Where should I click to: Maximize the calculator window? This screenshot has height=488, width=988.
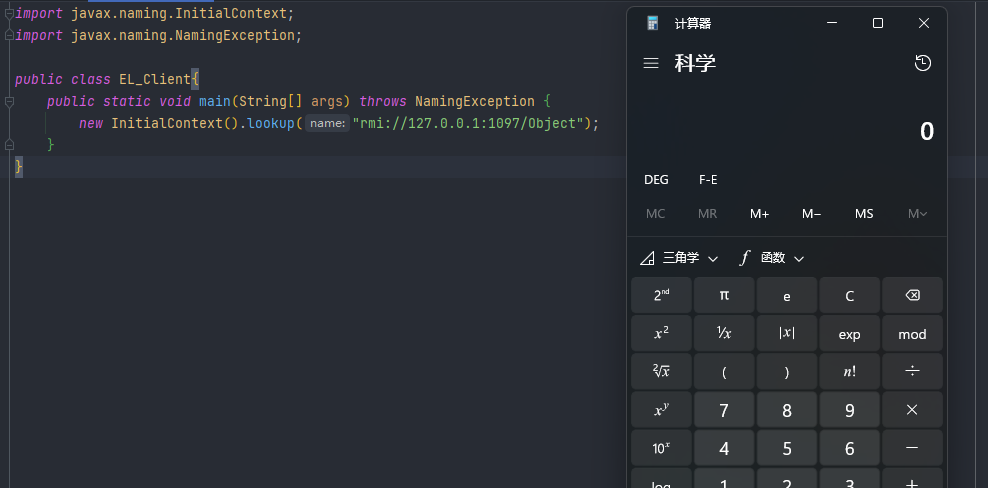point(878,23)
